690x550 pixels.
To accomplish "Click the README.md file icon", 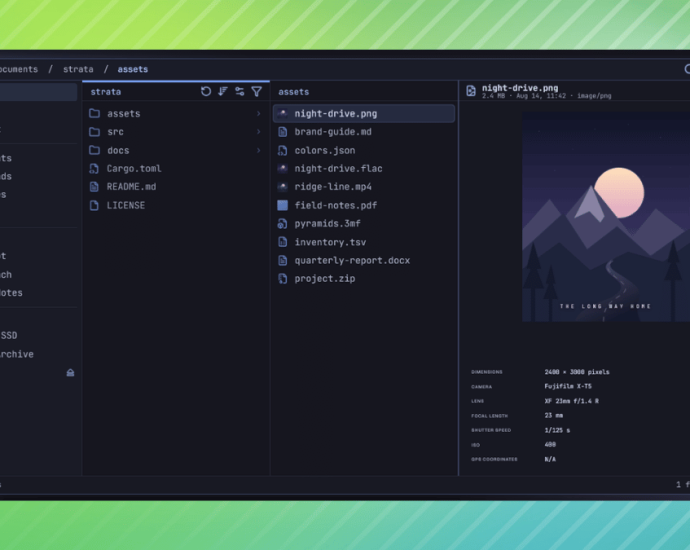I will click(x=94, y=187).
